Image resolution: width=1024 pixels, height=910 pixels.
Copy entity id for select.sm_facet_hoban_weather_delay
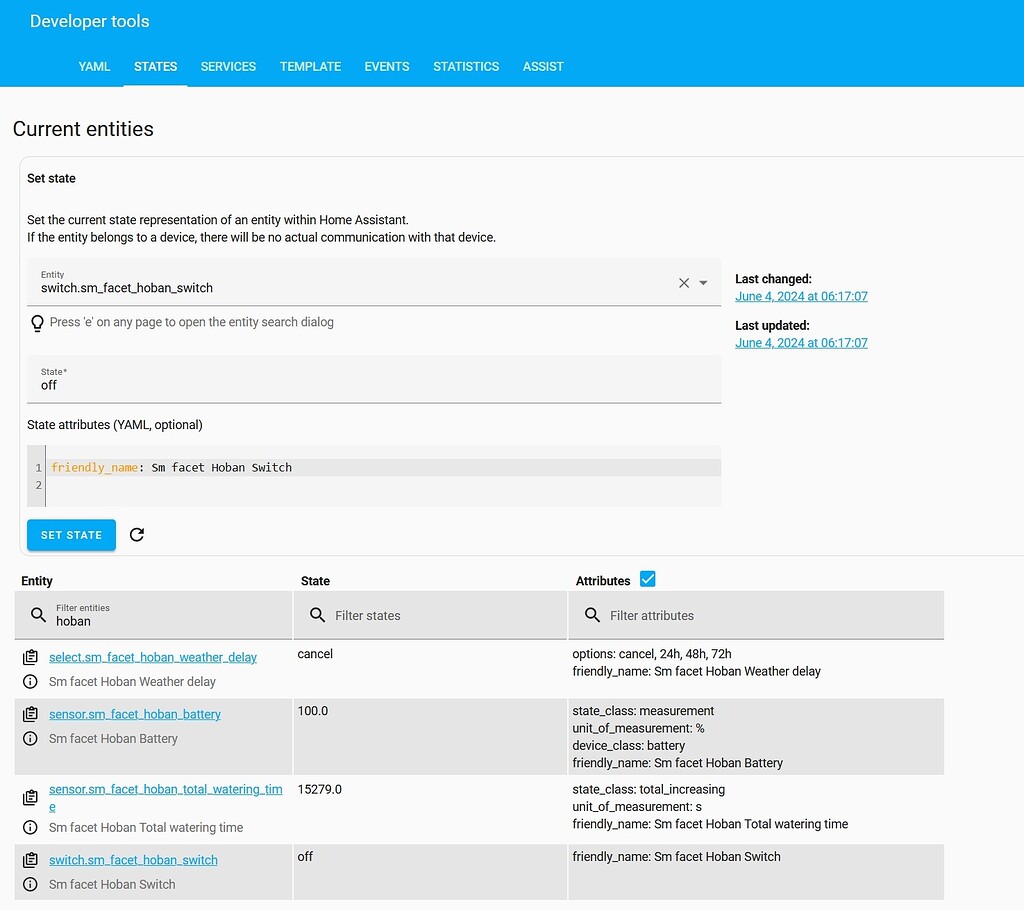[x=31, y=655]
